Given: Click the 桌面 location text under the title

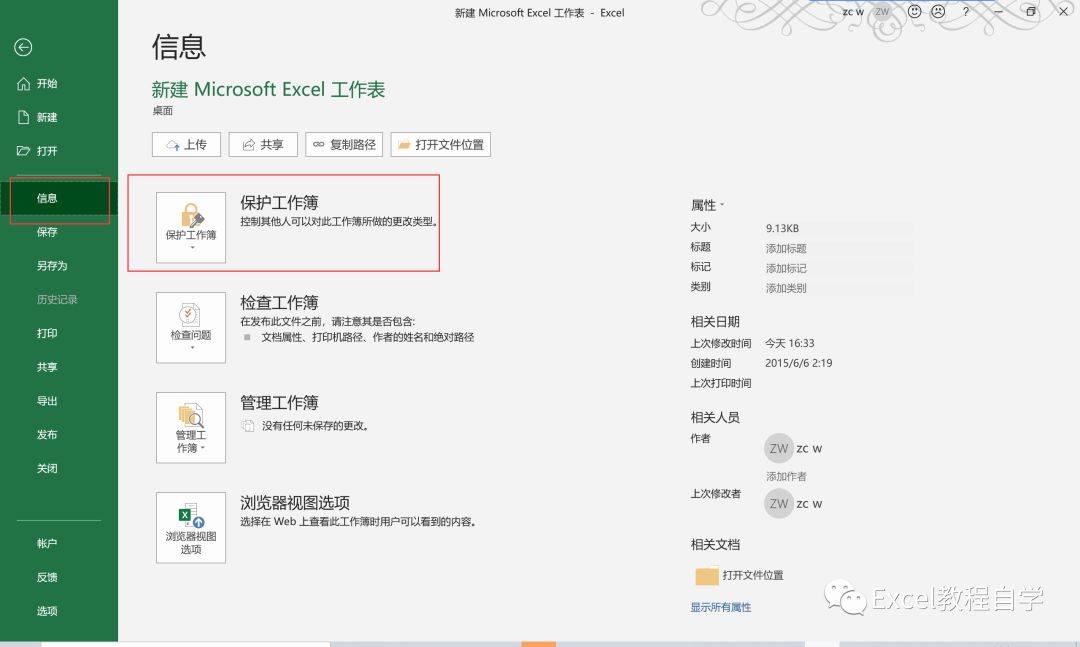Looking at the screenshot, I should pos(163,111).
